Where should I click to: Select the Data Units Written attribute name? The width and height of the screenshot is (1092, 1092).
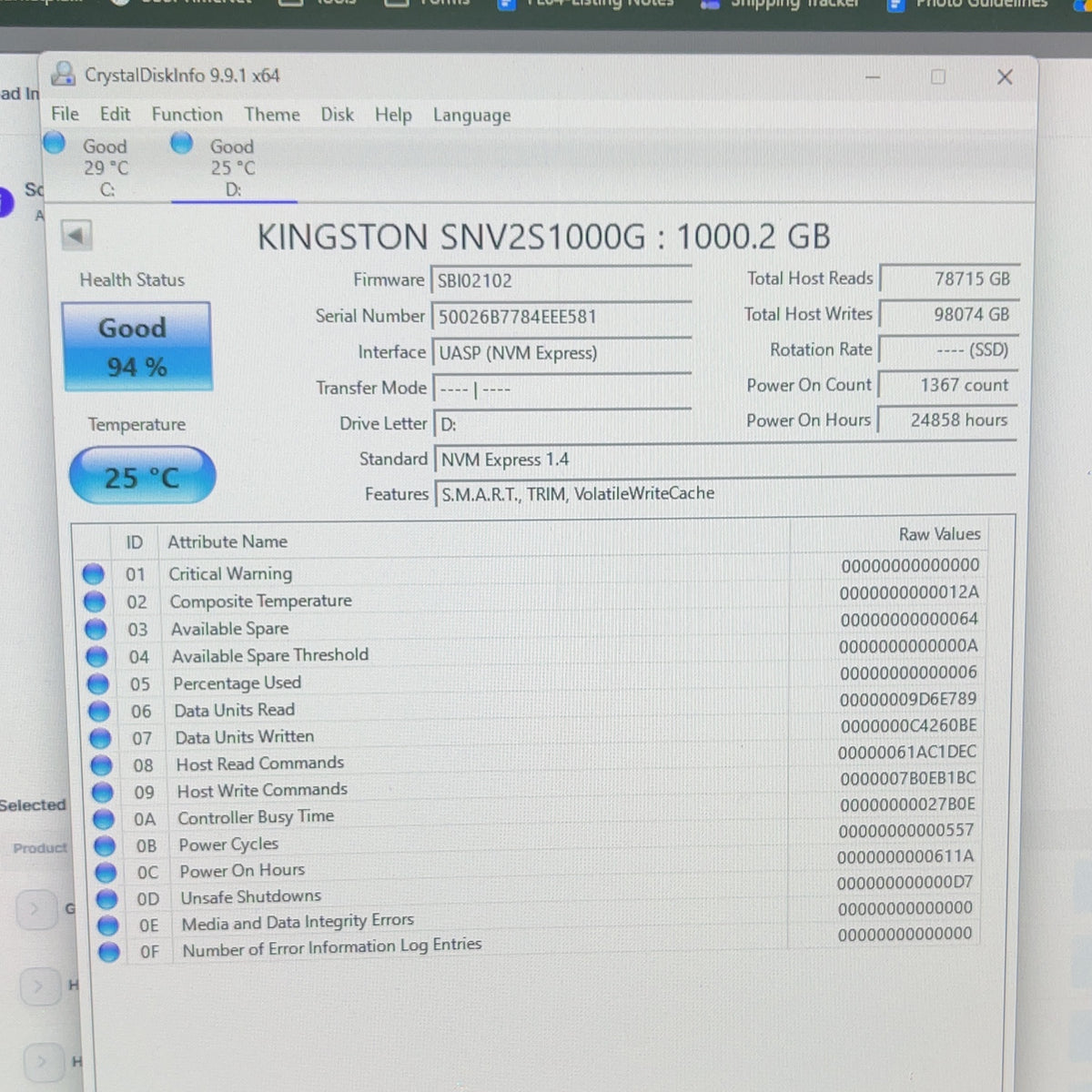(x=244, y=736)
